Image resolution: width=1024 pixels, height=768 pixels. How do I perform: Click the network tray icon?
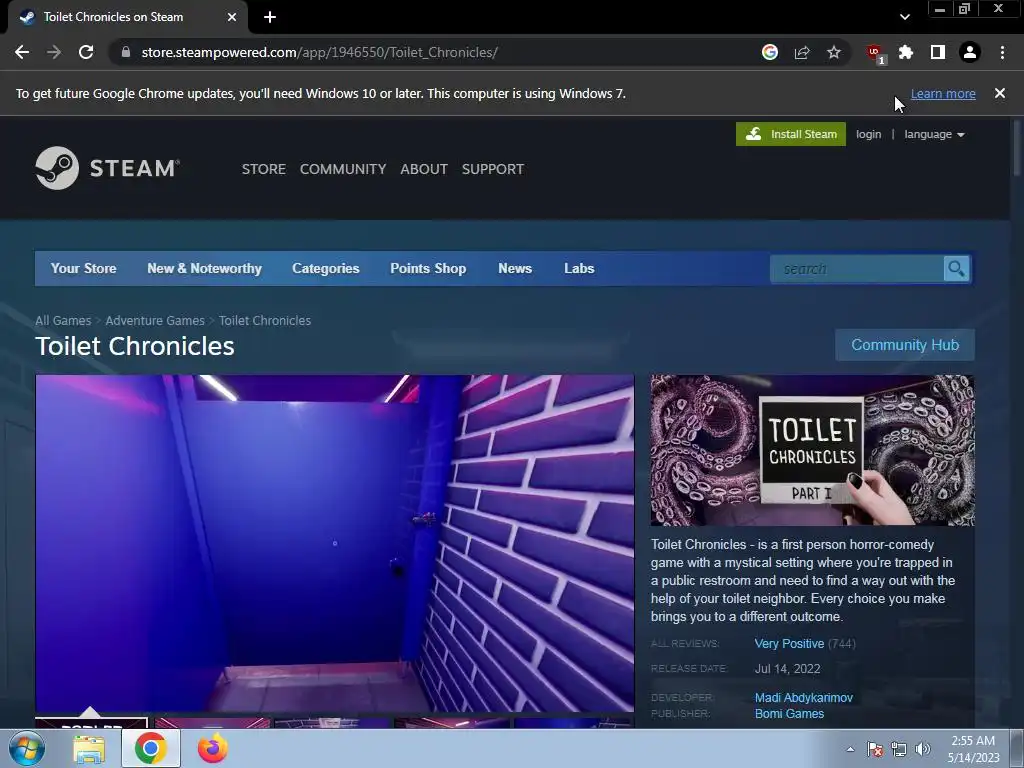pyautogui.click(x=899, y=750)
